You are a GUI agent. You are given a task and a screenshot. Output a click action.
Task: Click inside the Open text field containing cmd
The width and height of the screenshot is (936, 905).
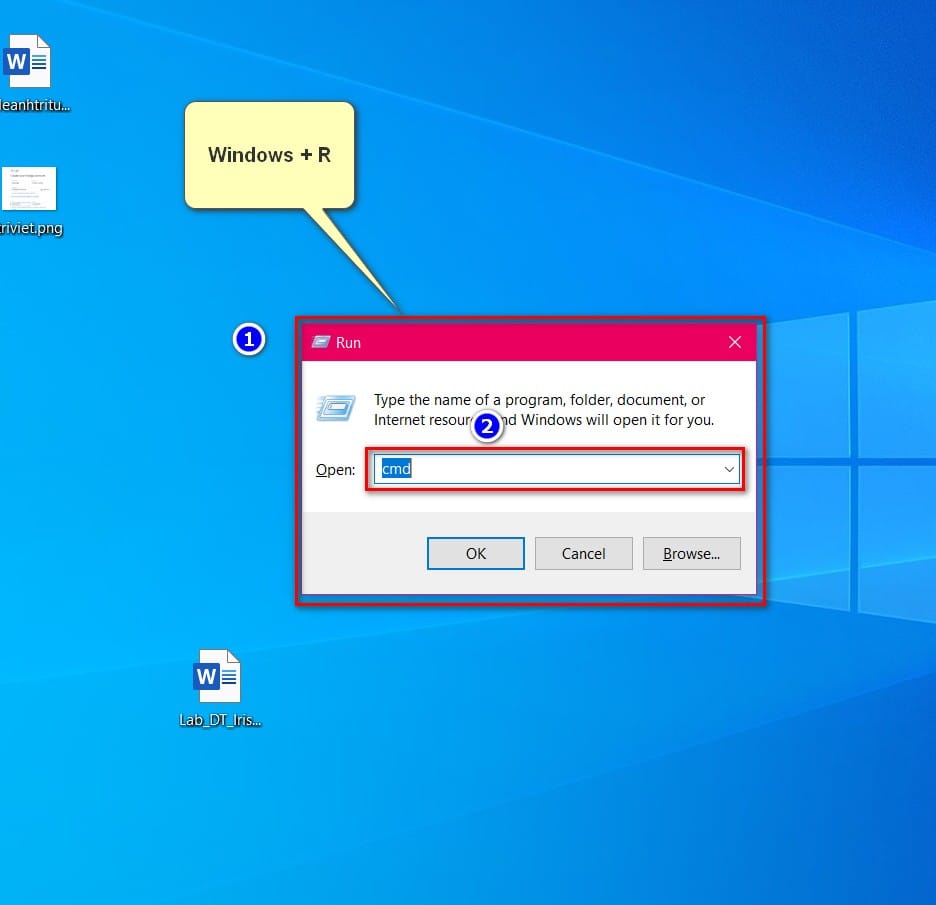(x=556, y=469)
